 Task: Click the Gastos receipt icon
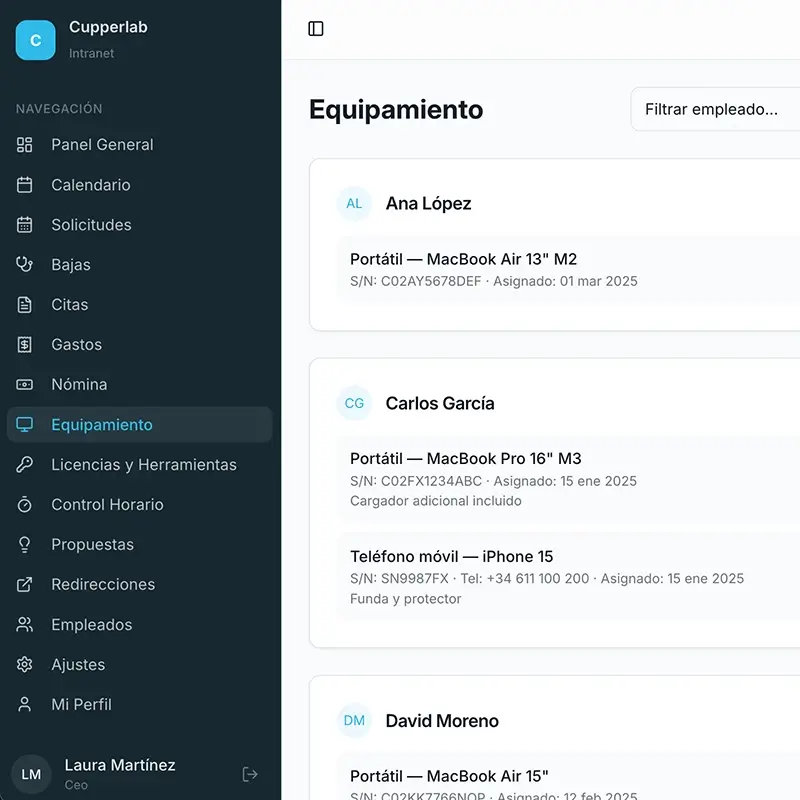pos(24,344)
